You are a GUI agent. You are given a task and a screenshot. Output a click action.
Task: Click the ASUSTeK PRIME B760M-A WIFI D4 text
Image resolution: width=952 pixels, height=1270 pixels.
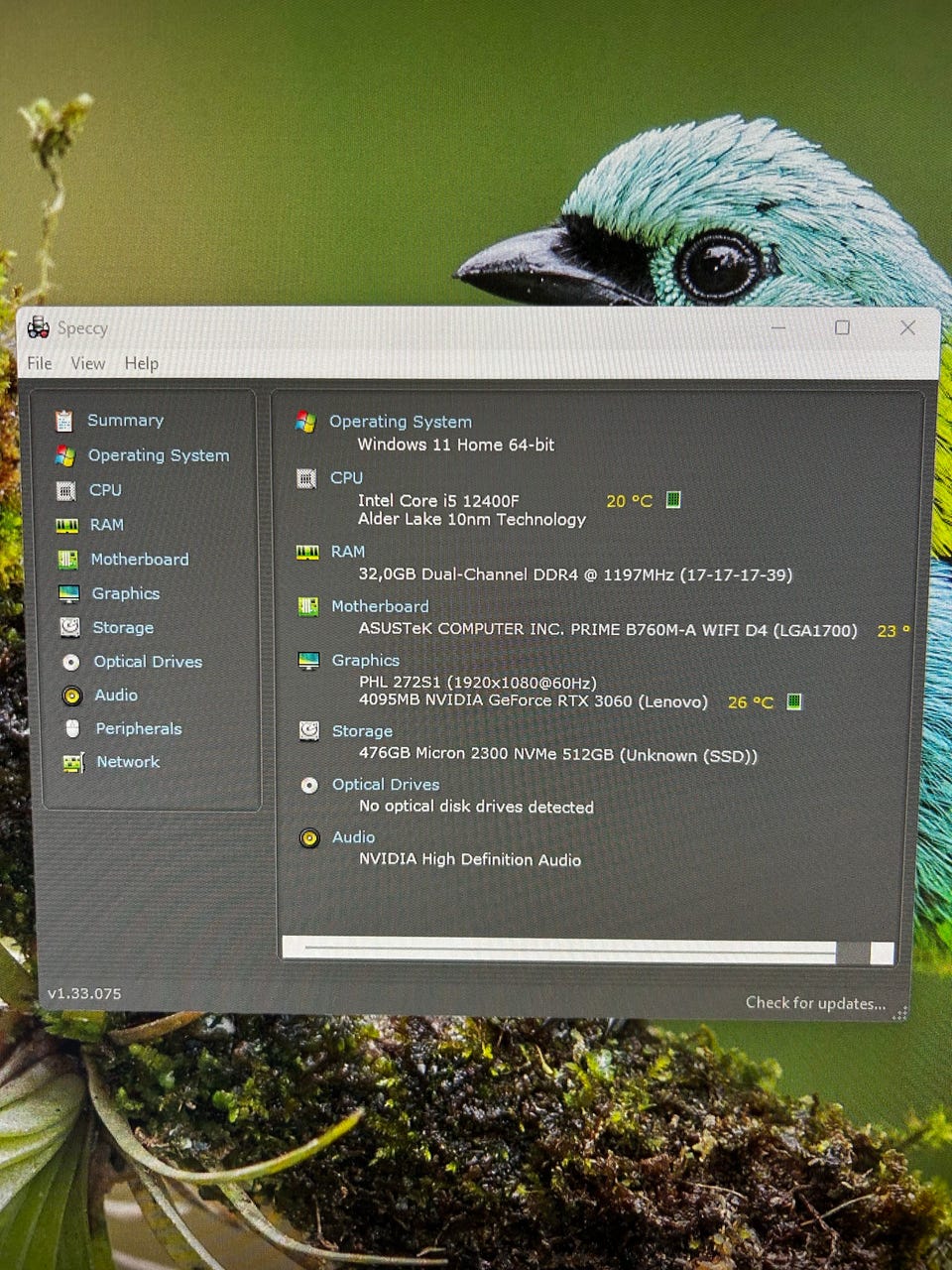point(608,629)
